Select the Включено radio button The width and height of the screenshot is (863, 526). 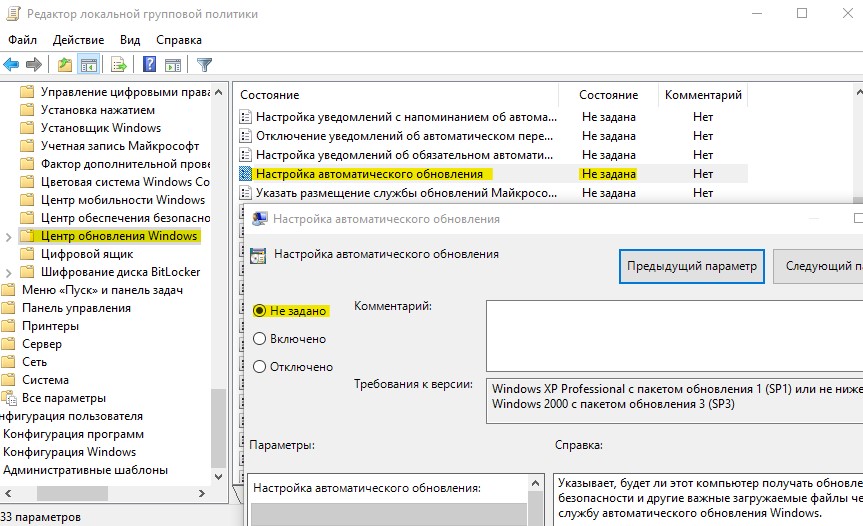[x=259, y=339]
